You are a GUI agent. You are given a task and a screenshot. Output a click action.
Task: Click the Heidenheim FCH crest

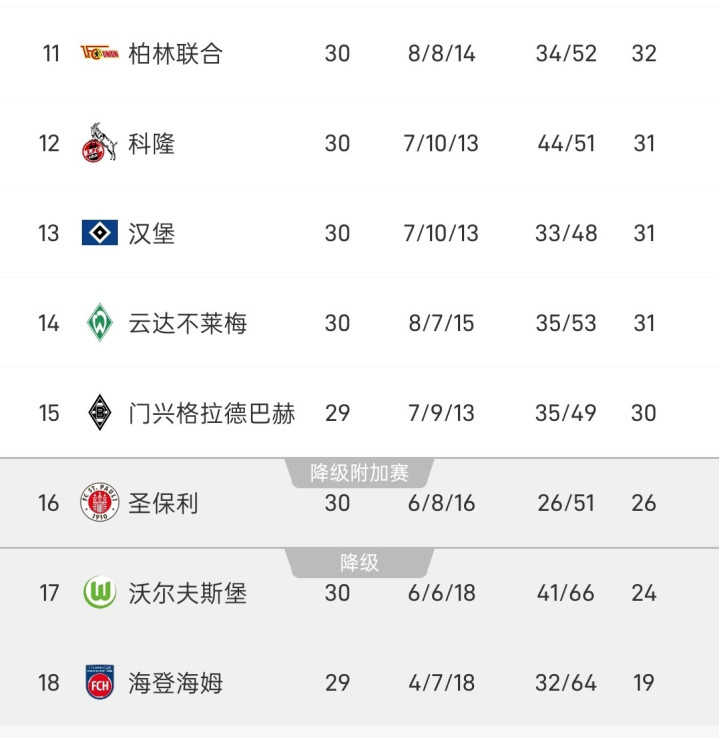[99, 683]
